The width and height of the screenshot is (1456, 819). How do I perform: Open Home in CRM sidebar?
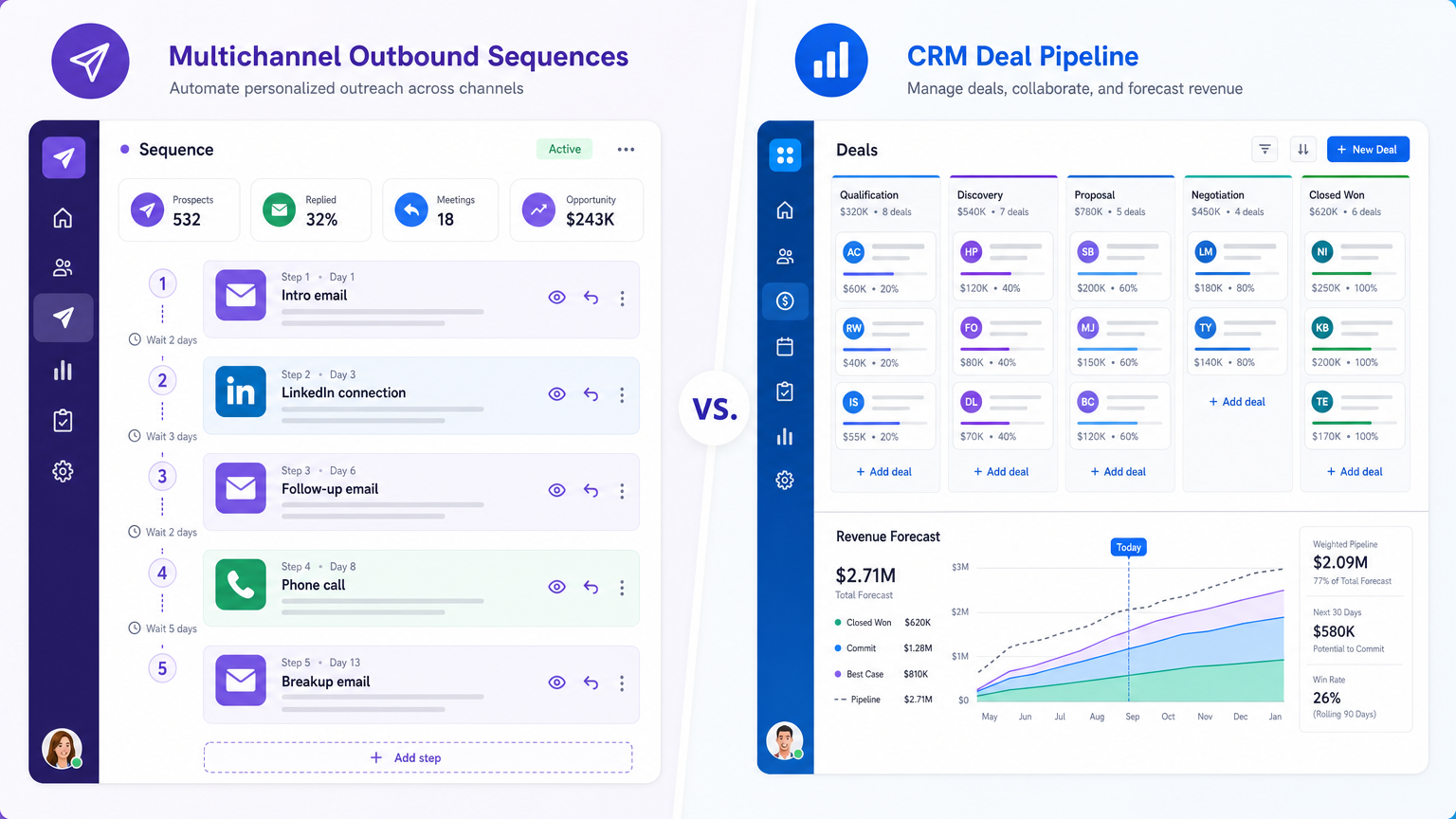point(785,209)
